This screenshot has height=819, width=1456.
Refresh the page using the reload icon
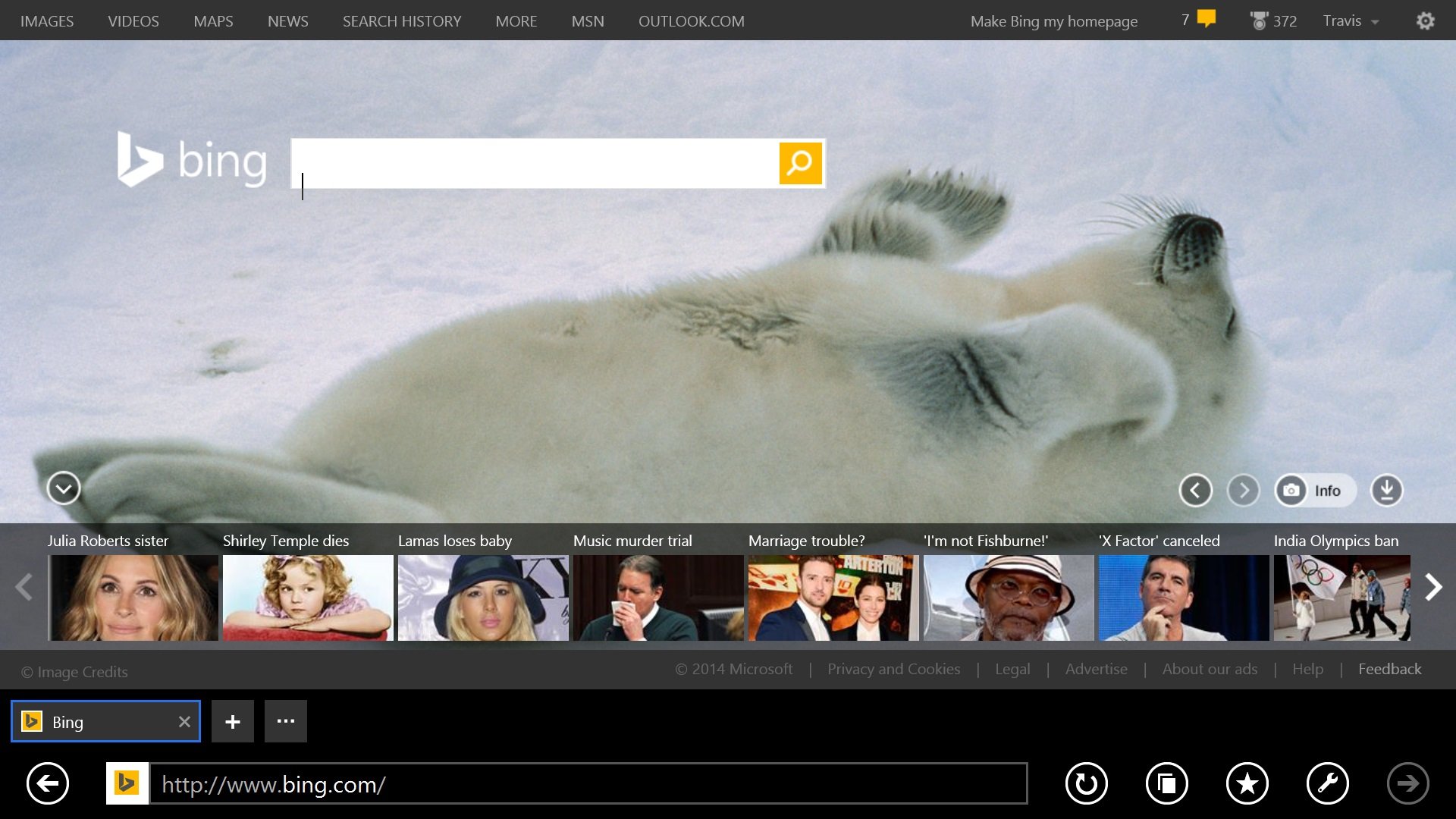point(1086,783)
